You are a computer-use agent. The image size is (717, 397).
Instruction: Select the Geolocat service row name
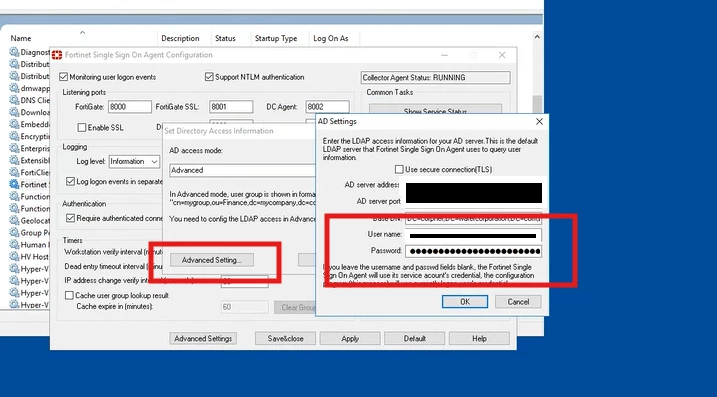coord(35,220)
